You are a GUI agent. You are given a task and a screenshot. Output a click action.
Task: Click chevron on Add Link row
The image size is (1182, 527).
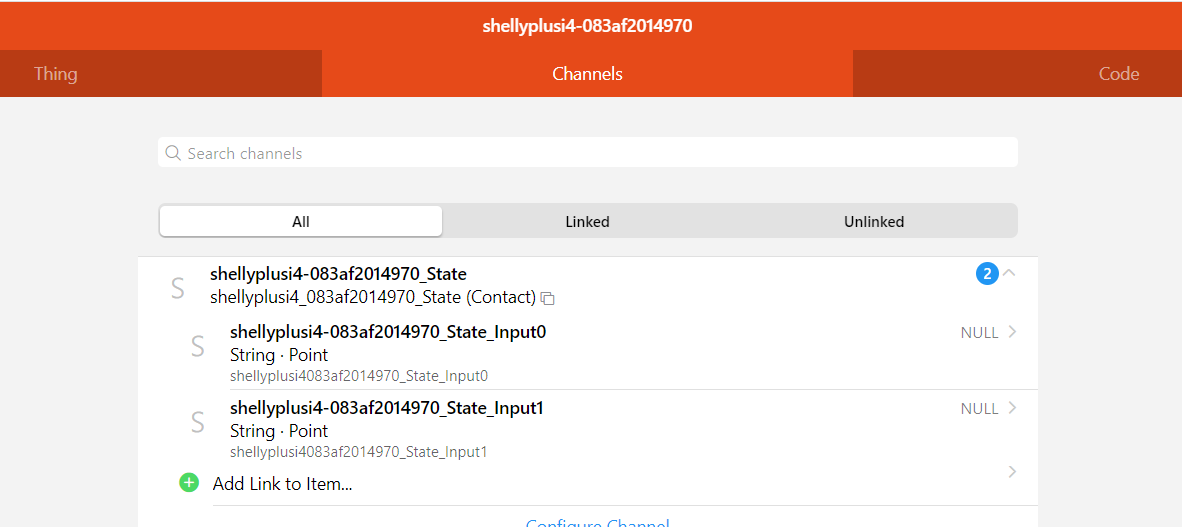[1012, 472]
